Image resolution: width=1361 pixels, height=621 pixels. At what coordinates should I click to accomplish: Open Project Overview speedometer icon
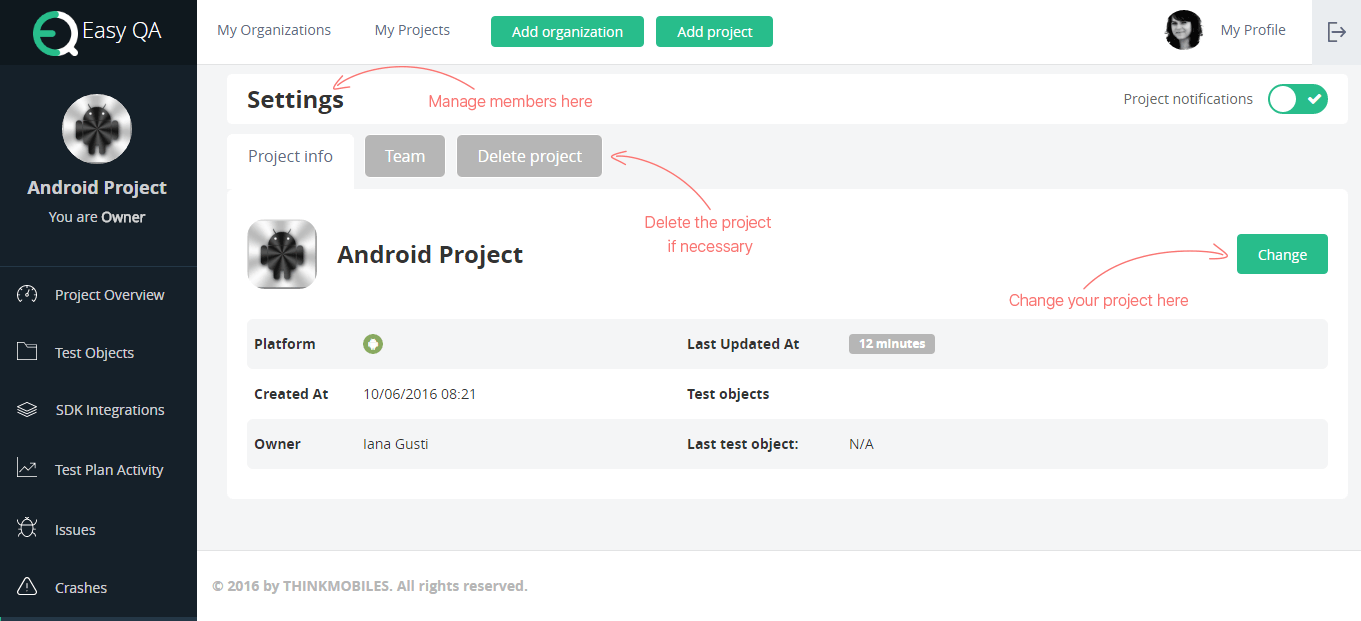[27, 294]
